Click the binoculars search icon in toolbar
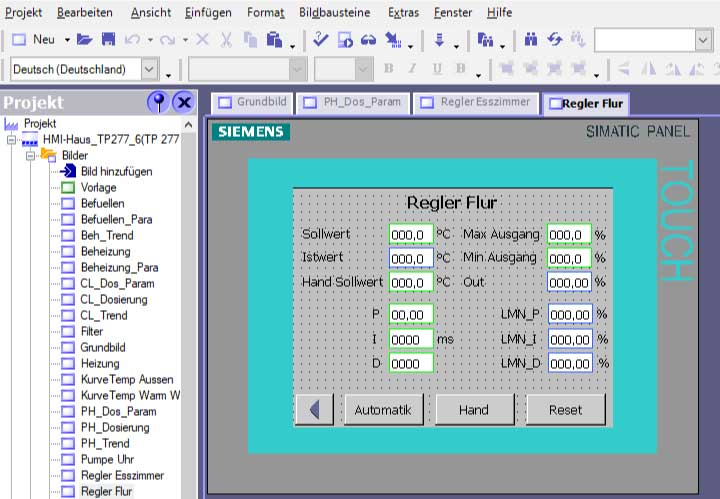This screenshot has height=499, width=720. point(531,40)
